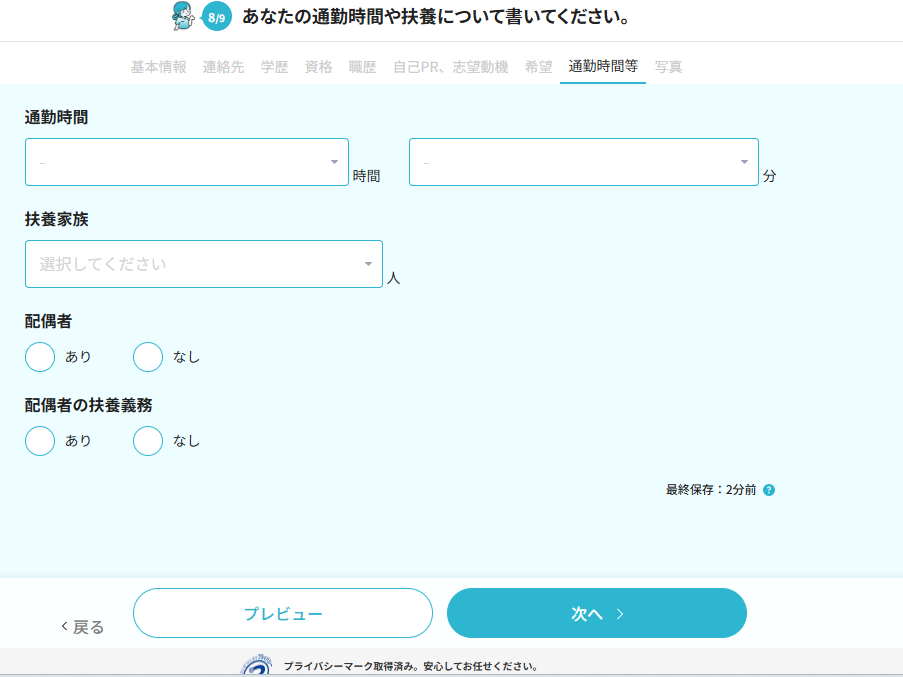Select なし for 配偶者の扶養義務

pos(148,441)
